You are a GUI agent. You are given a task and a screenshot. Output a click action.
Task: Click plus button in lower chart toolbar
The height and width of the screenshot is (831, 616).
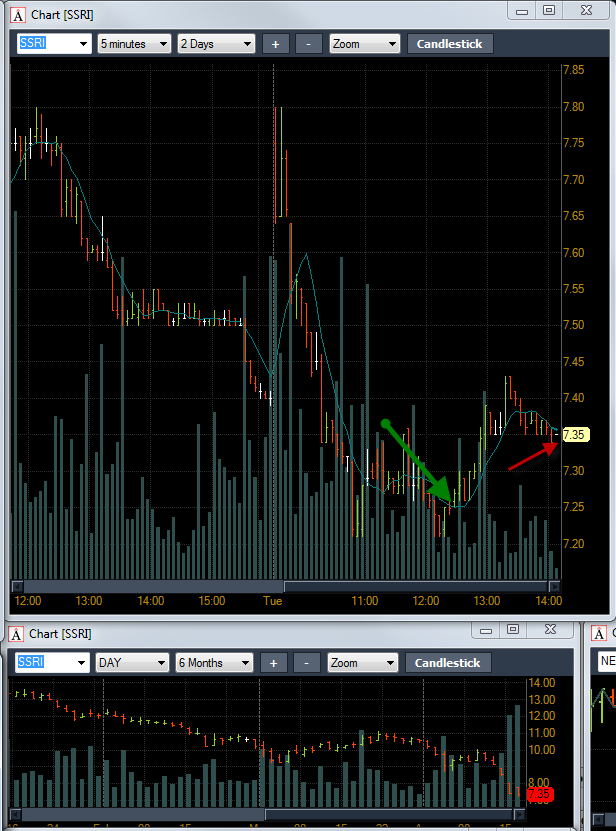pyautogui.click(x=274, y=663)
